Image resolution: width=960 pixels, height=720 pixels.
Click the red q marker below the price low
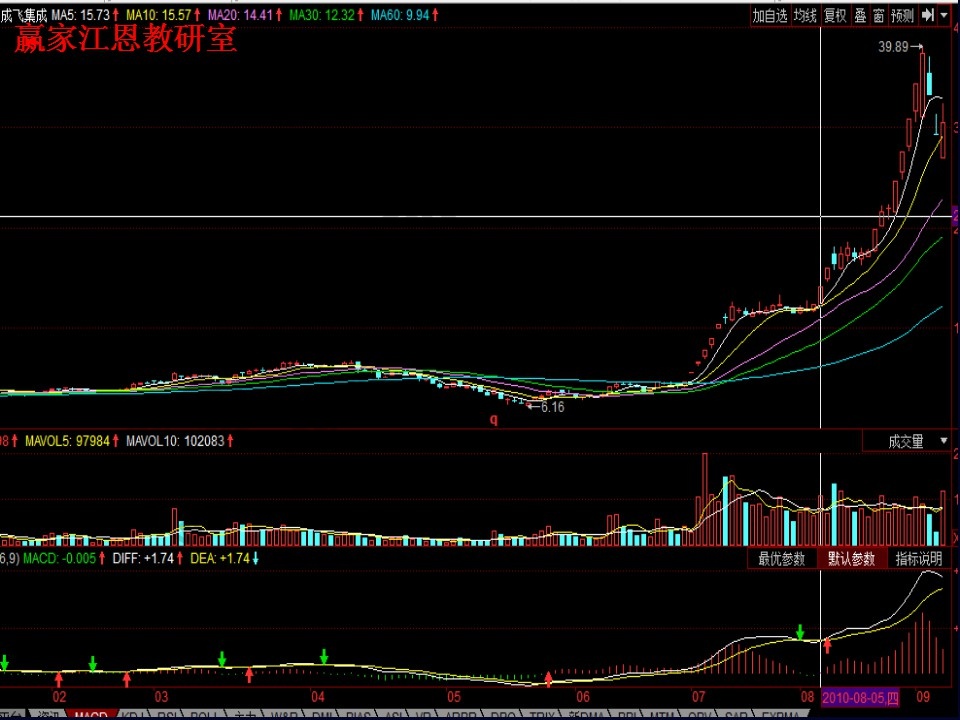point(493,420)
